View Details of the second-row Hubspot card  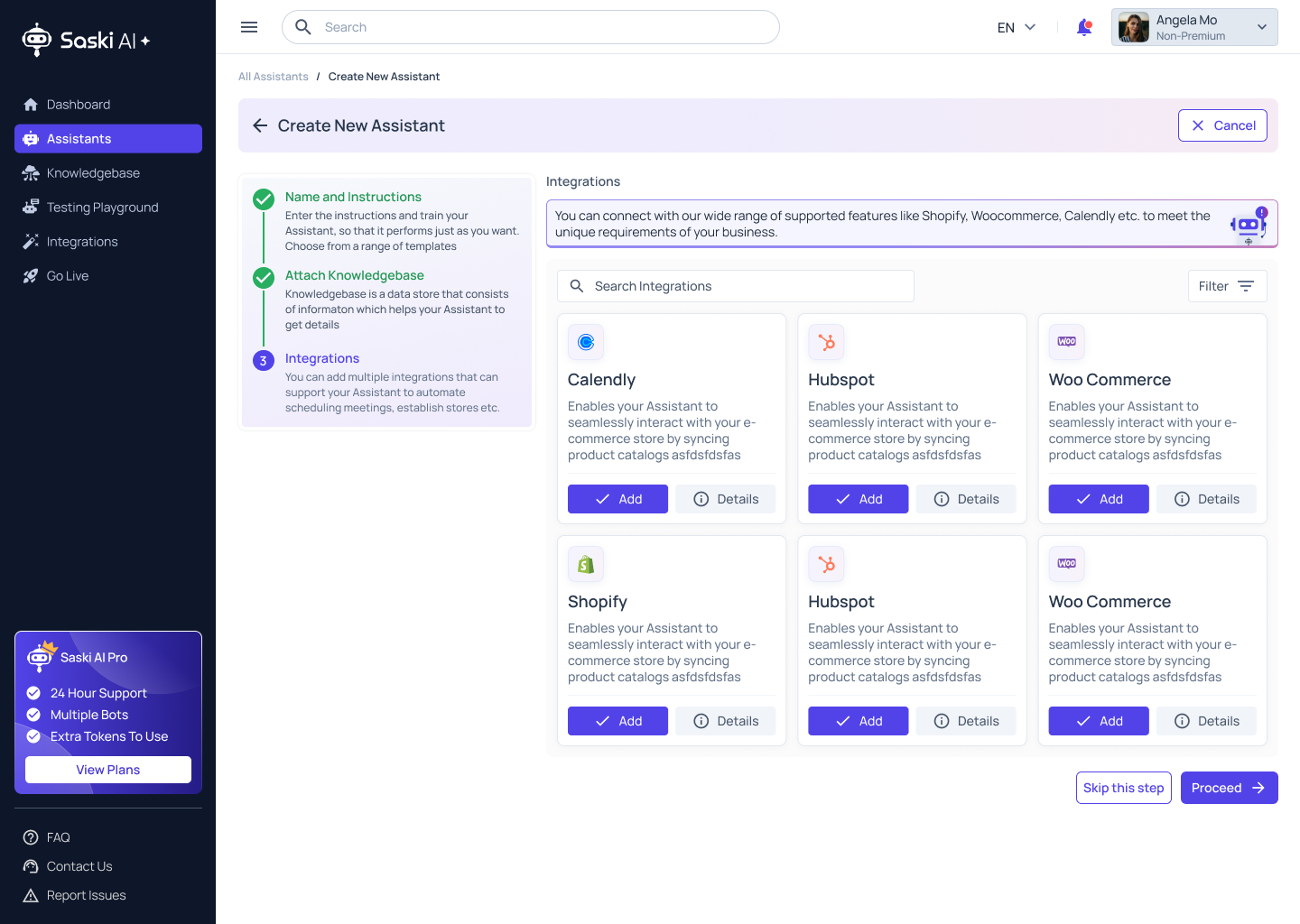tap(966, 721)
